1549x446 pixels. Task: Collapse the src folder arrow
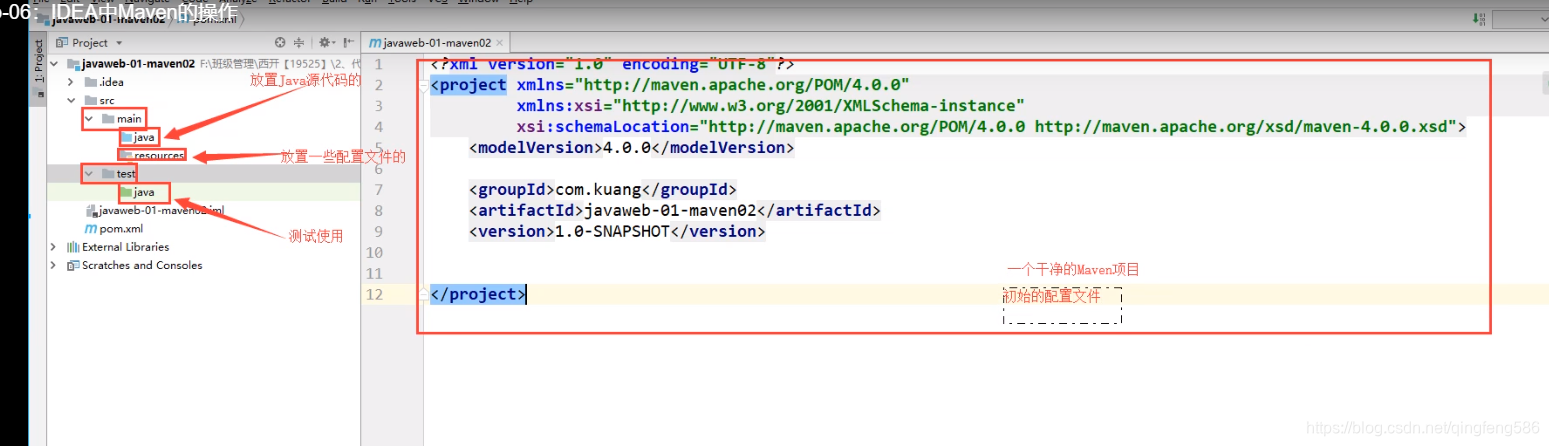click(x=71, y=101)
